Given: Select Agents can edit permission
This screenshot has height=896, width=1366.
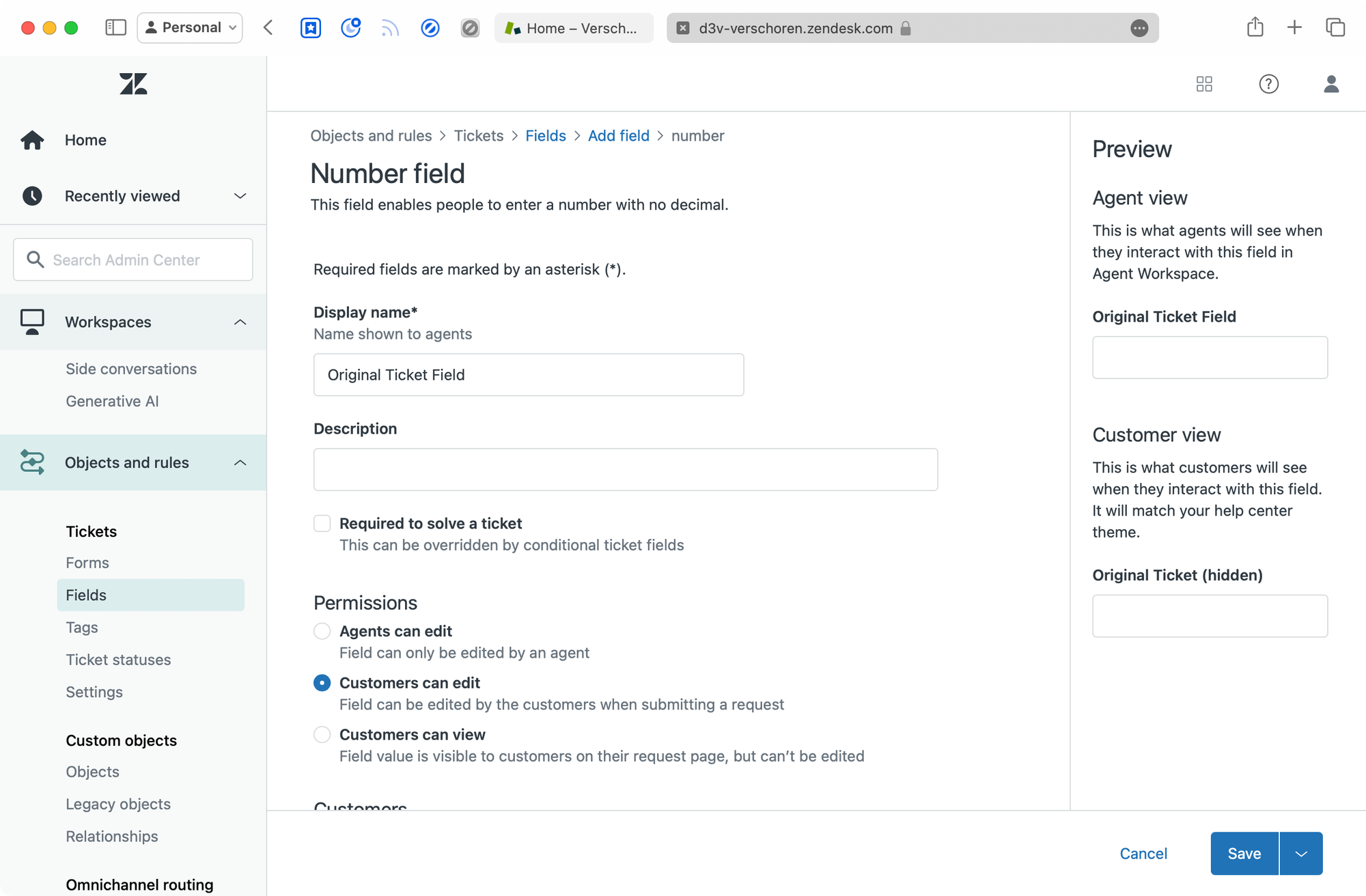Looking at the screenshot, I should (x=322, y=631).
